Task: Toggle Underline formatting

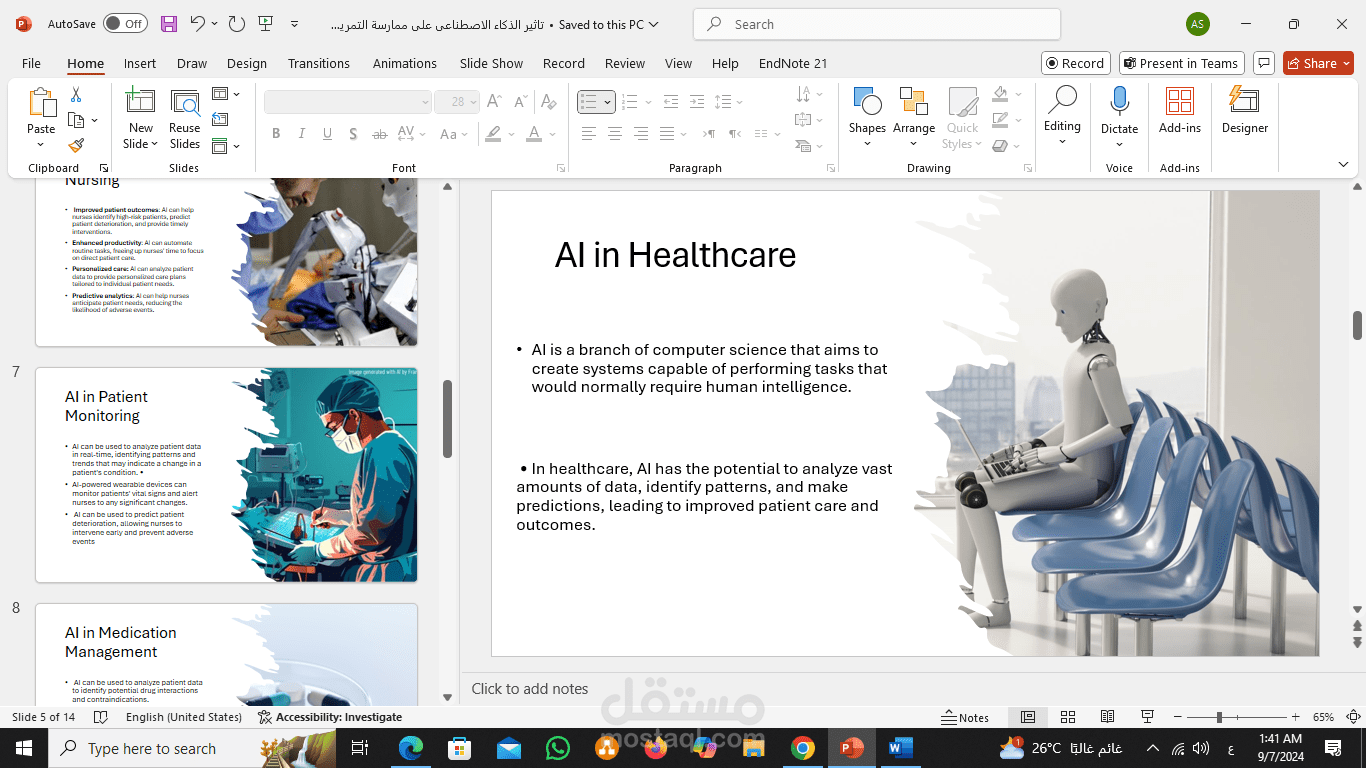Action: coord(327,133)
